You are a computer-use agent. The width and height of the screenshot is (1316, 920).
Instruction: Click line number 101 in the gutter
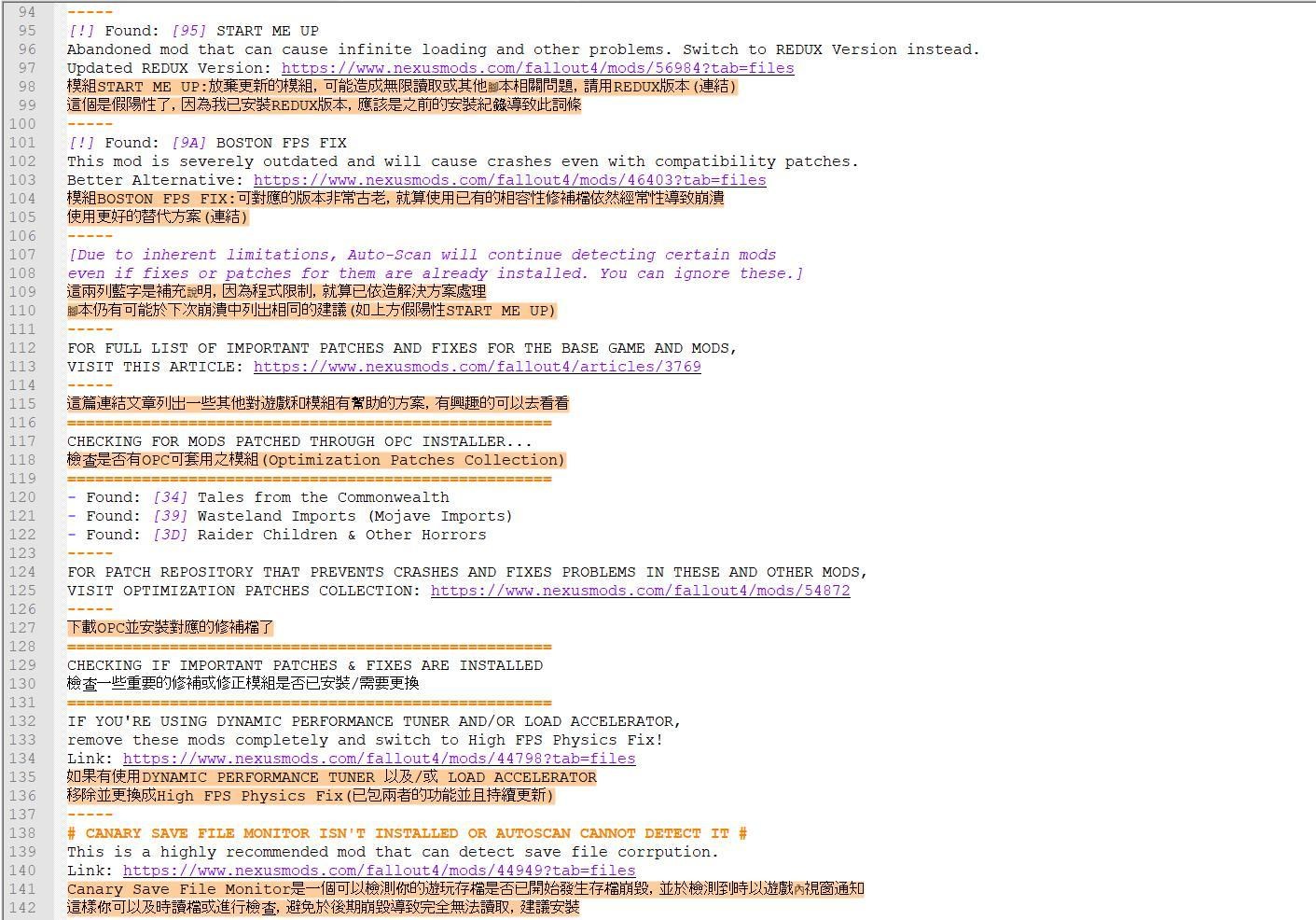(x=23, y=143)
